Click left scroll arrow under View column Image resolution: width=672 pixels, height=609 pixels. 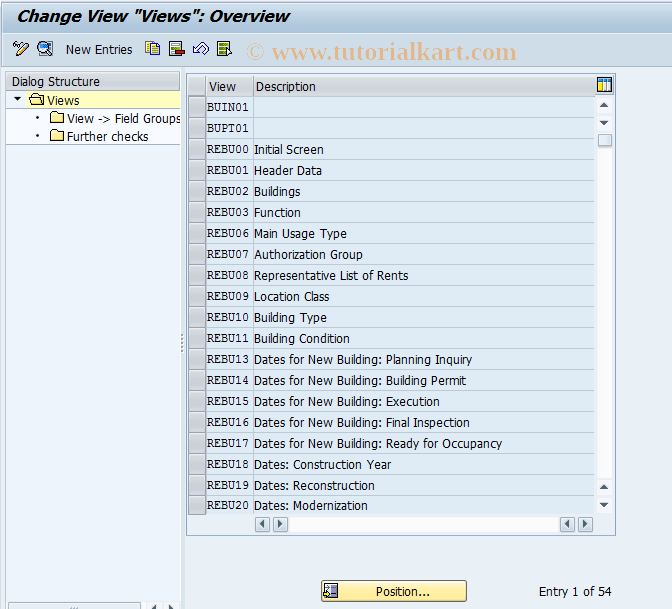[x=262, y=524]
